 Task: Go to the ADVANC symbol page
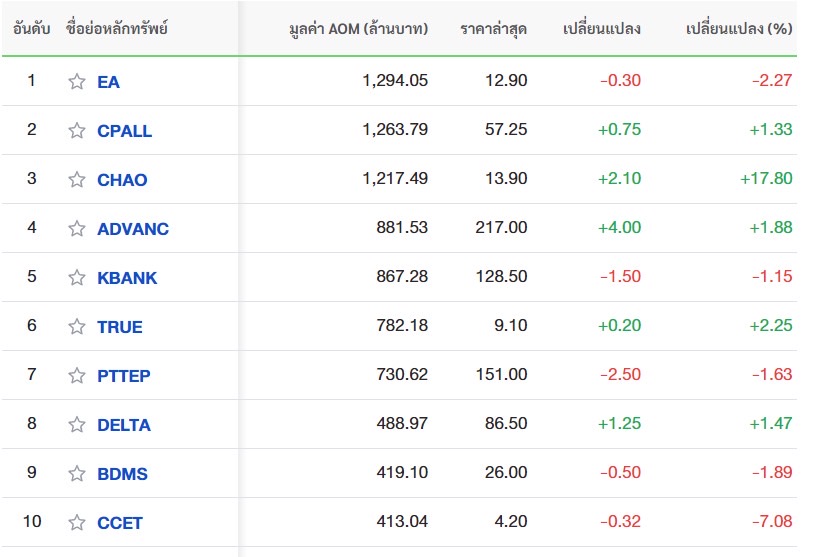click(133, 229)
